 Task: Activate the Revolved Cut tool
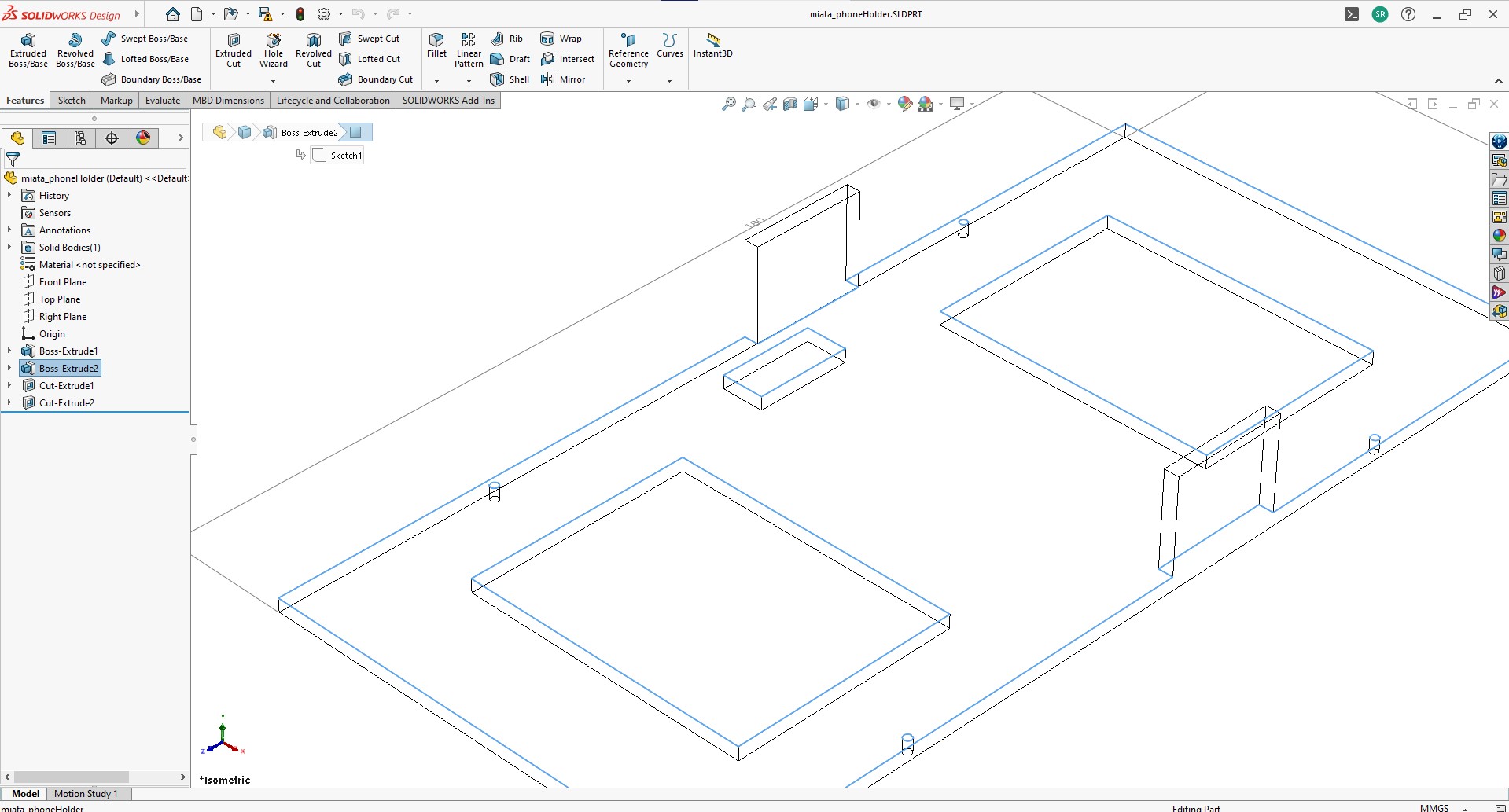pyautogui.click(x=314, y=50)
